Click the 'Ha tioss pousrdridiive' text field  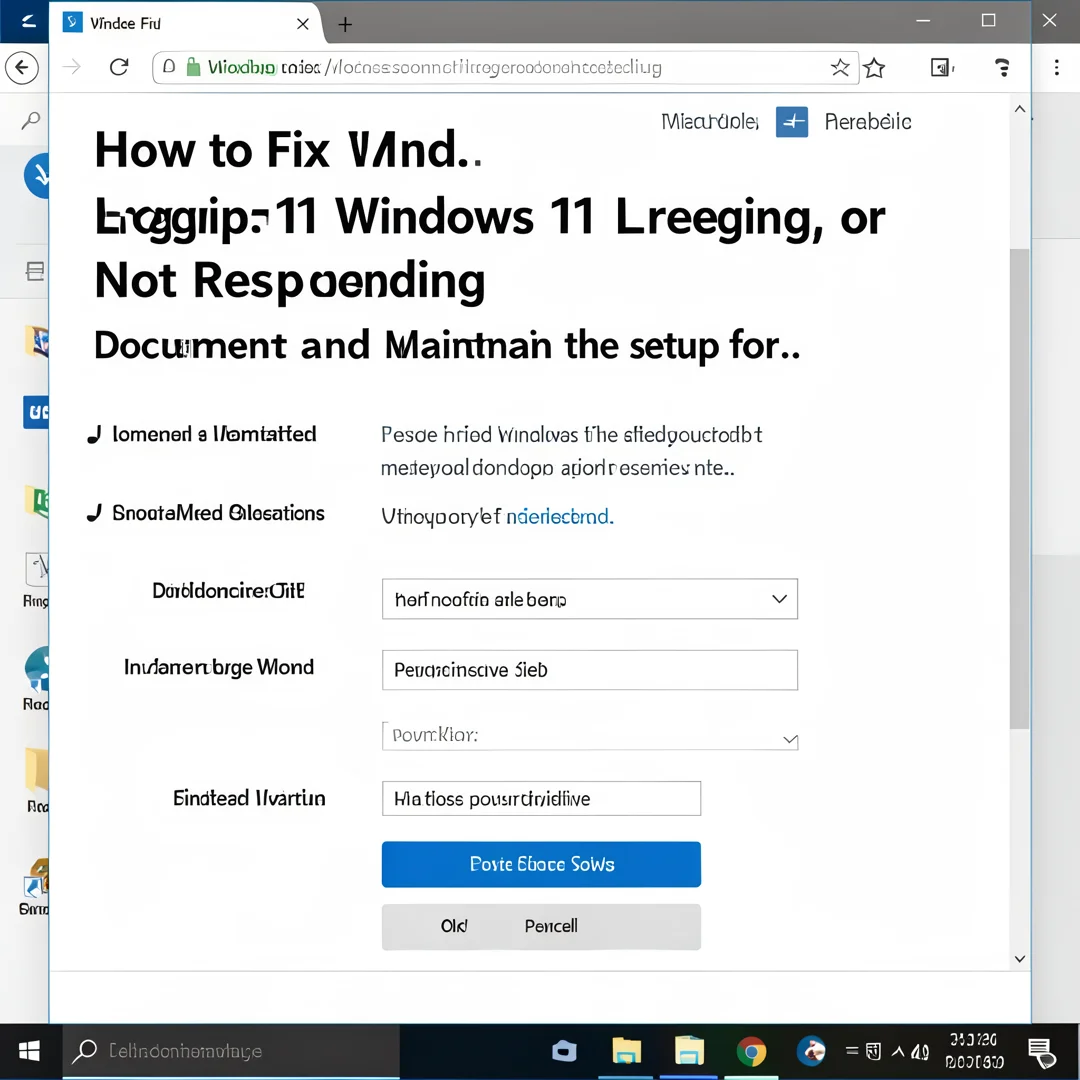coord(541,798)
